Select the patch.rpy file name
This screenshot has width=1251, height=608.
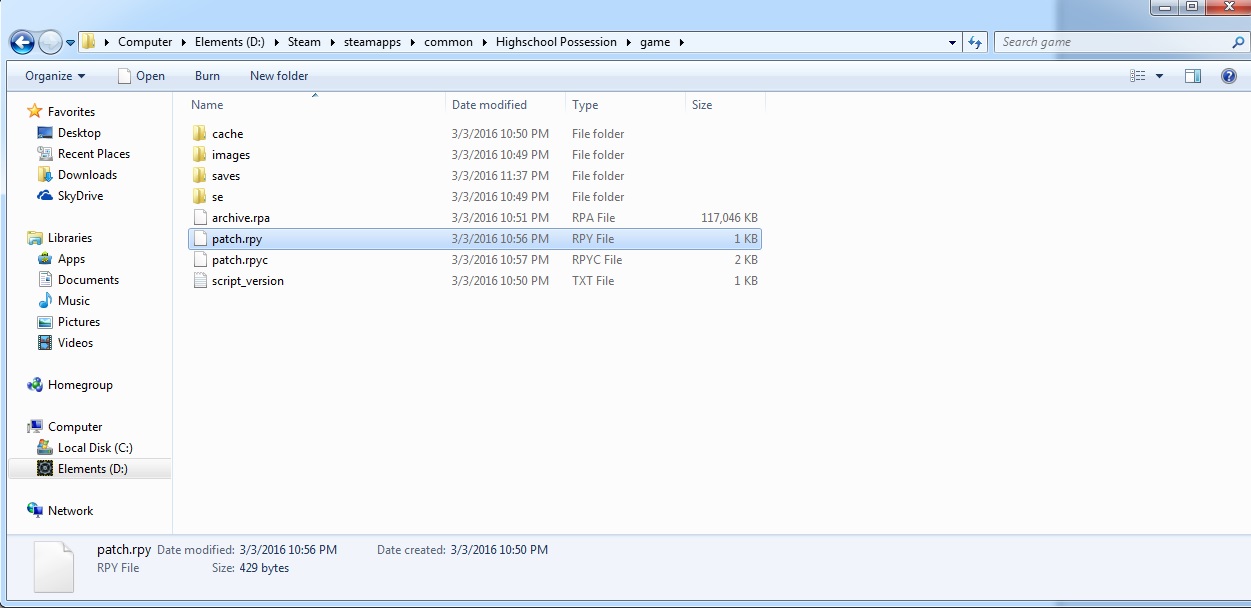(237, 239)
